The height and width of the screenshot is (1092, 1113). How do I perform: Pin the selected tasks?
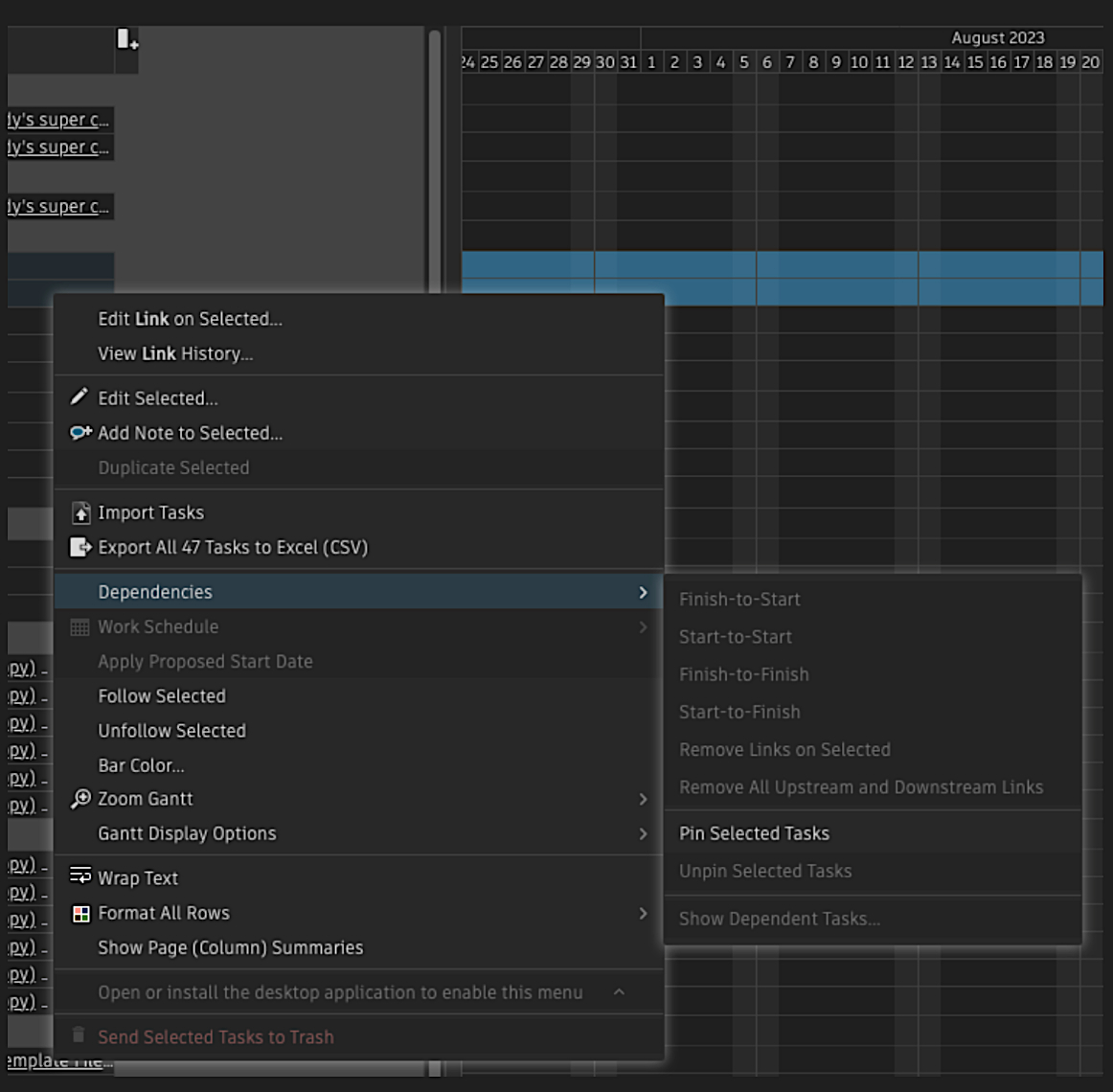click(x=754, y=833)
